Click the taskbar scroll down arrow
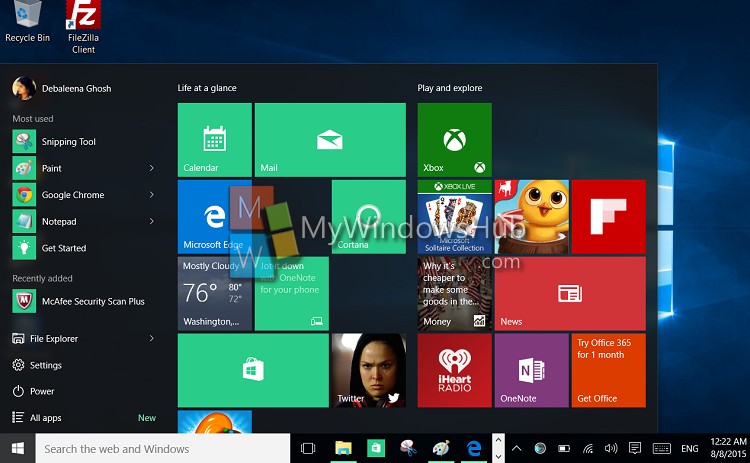750x463 pixels. click(x=498, y=457)
